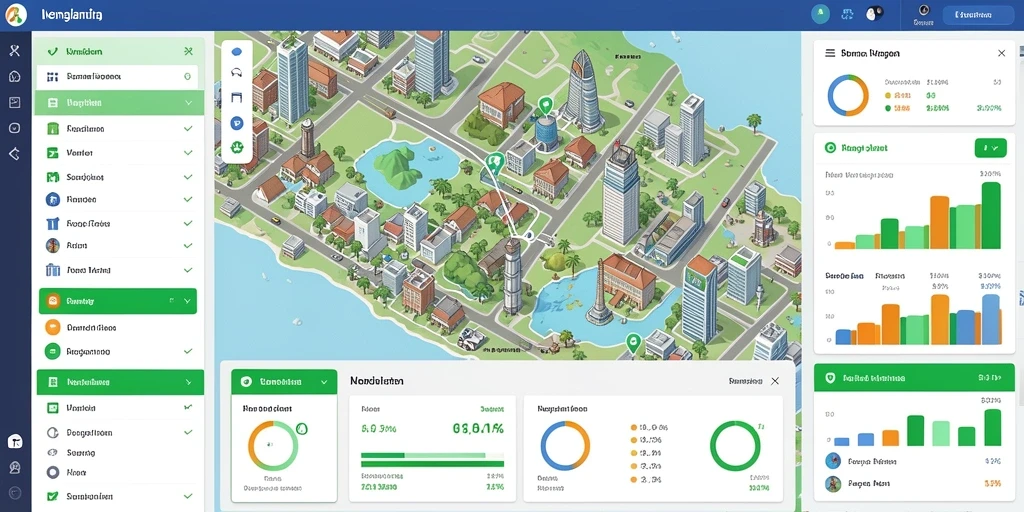Screen dimensions: 1024x512
Task: Expand the green dropdown header in the bottom panel
Action: [284, 381]
